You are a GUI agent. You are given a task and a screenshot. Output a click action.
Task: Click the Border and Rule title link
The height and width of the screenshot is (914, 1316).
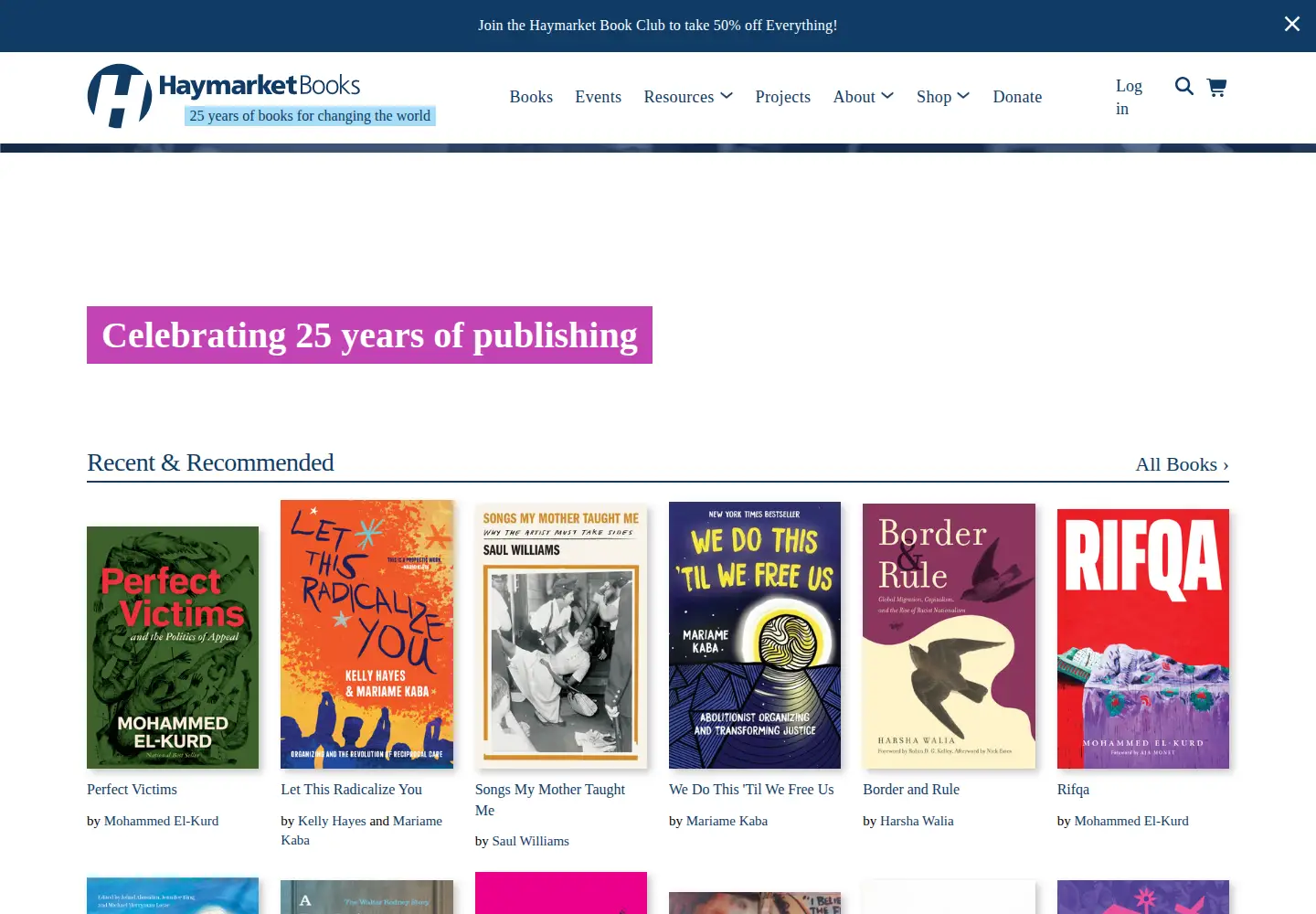point(911,790)
